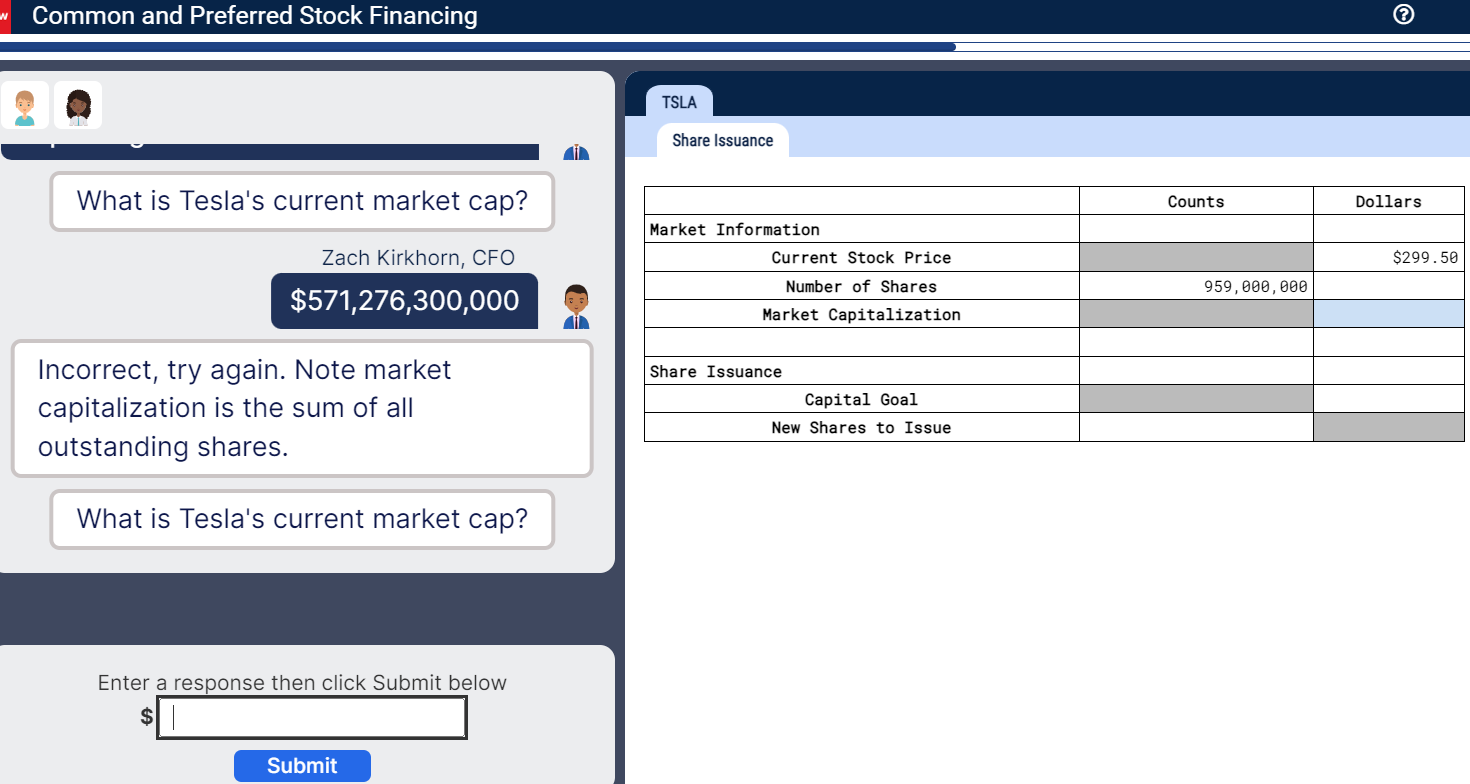Select the Market Capitalization row label
This screenshot has height=784, width=1470.
862,314
